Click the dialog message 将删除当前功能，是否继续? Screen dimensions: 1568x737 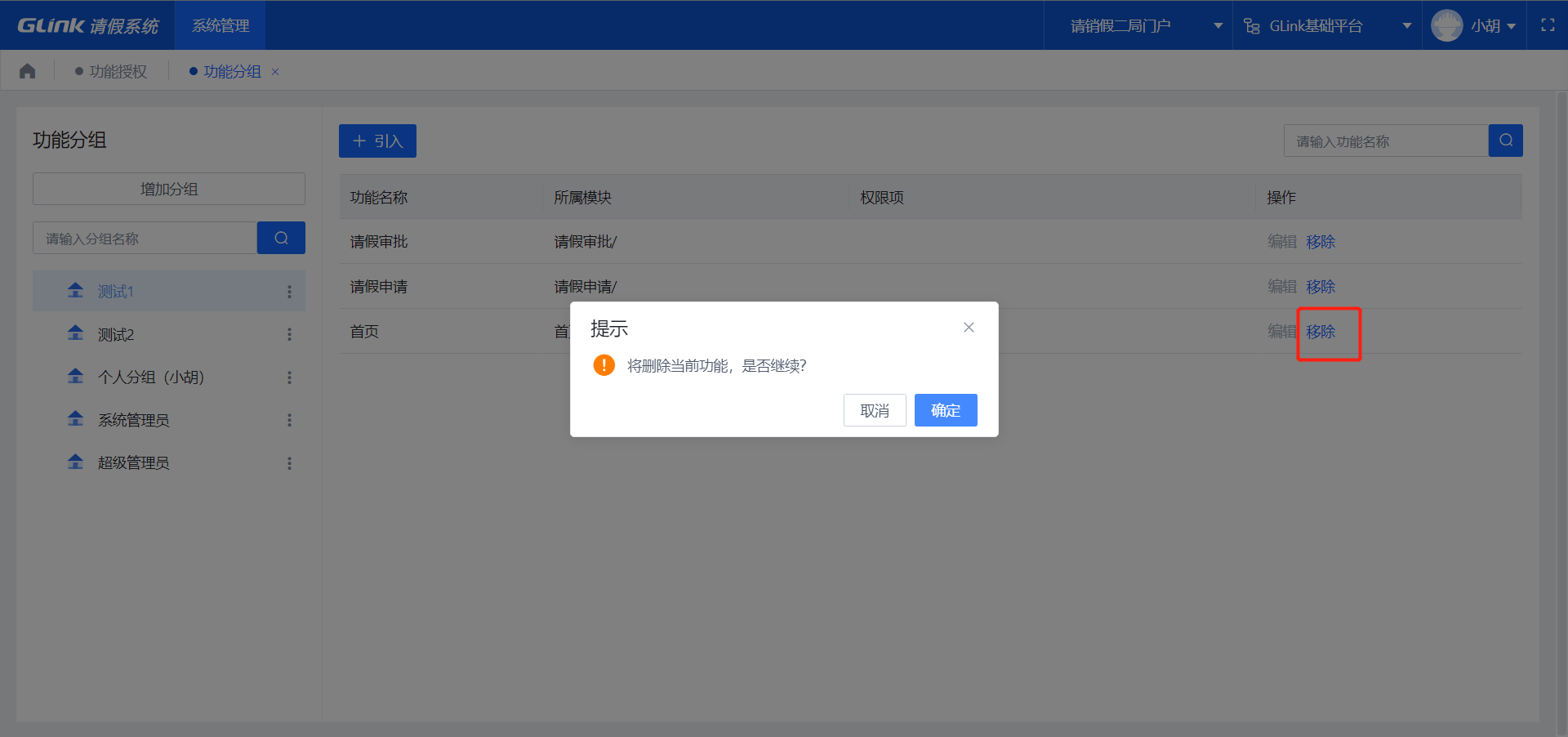point(717,366)
